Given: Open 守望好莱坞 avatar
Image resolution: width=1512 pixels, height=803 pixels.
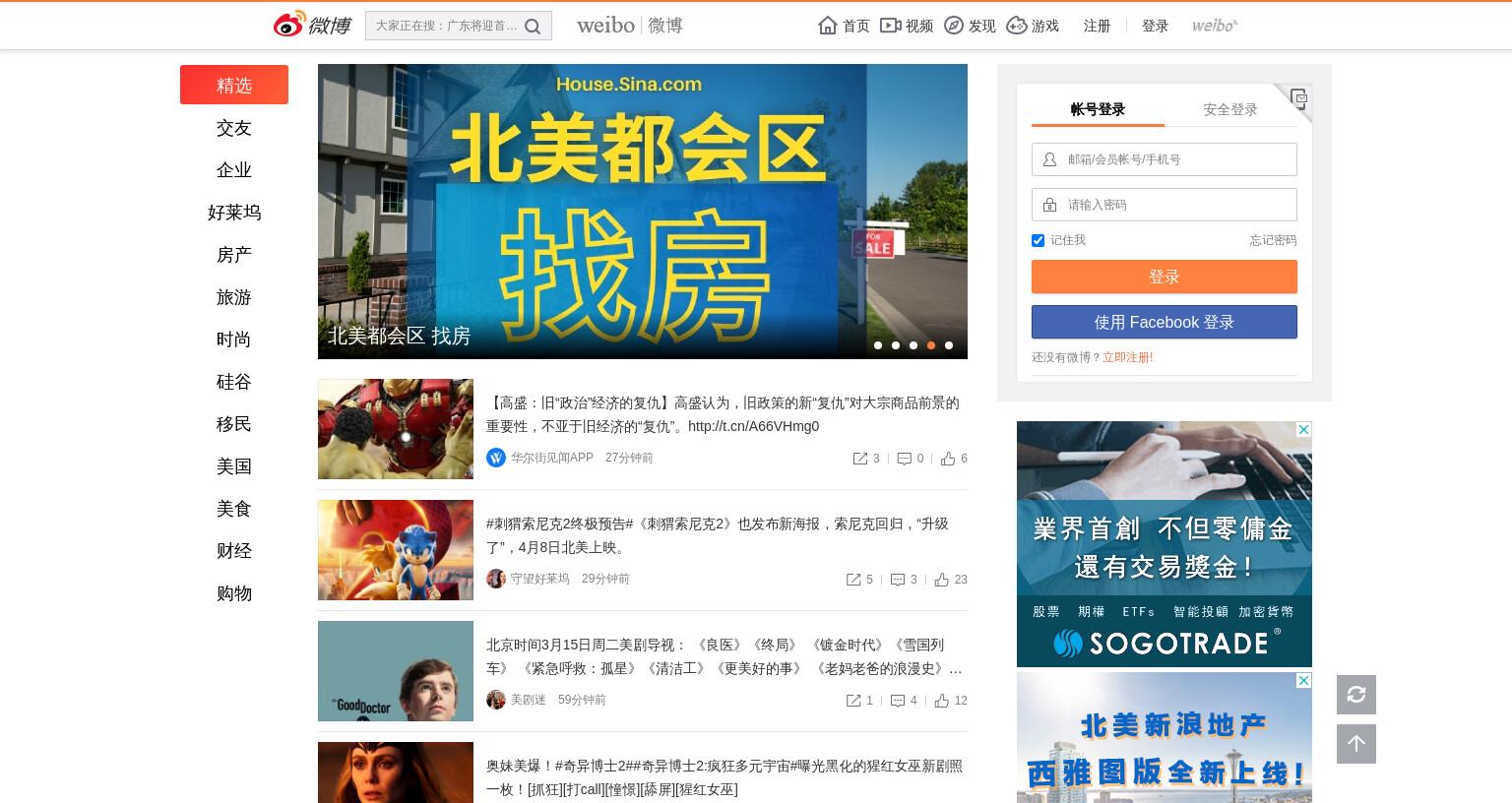Looking at the screenshot, I should pos(496,579).
